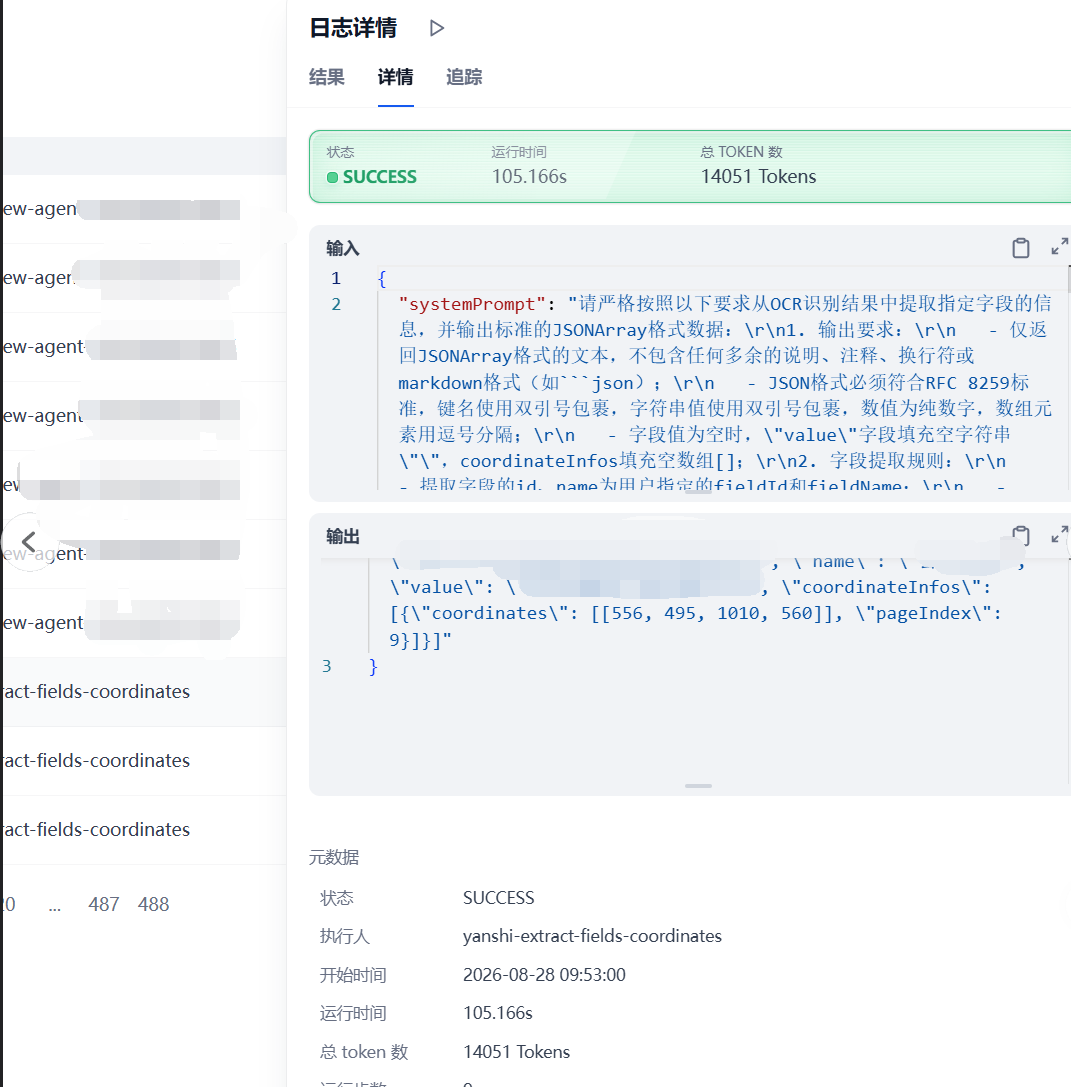Expand the 输入 panel to fullscreen
The width and height of the screenshot is (1071, 1087).
(1059, 246)
